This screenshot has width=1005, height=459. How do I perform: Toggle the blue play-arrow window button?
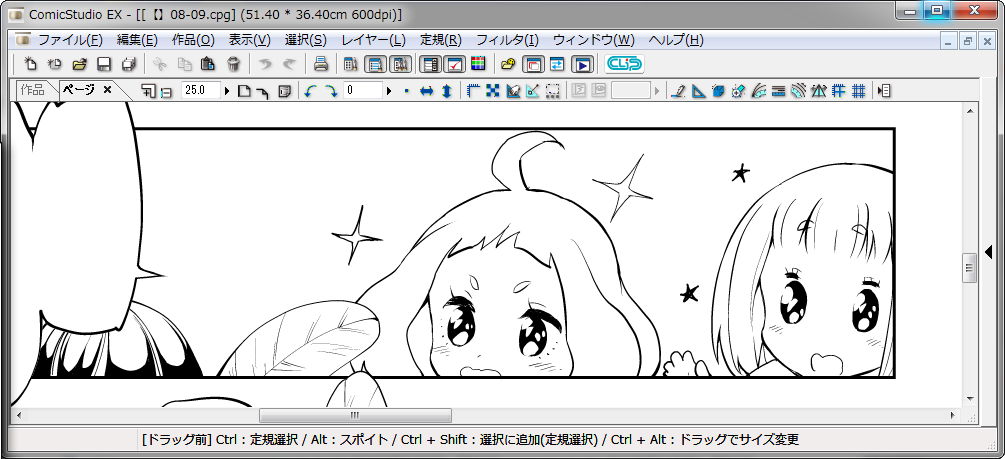583,64
